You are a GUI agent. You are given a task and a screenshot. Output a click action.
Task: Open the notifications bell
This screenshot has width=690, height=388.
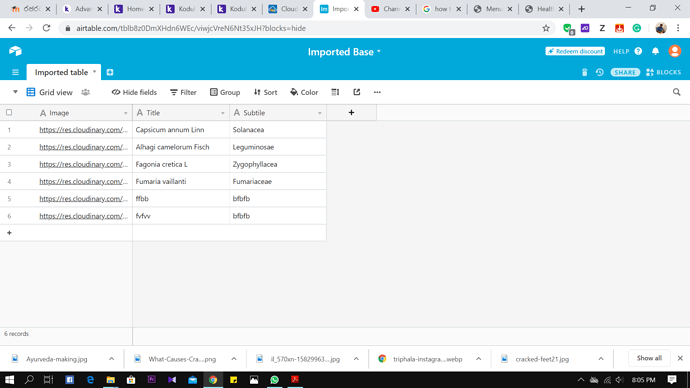[x=655, y=51]
